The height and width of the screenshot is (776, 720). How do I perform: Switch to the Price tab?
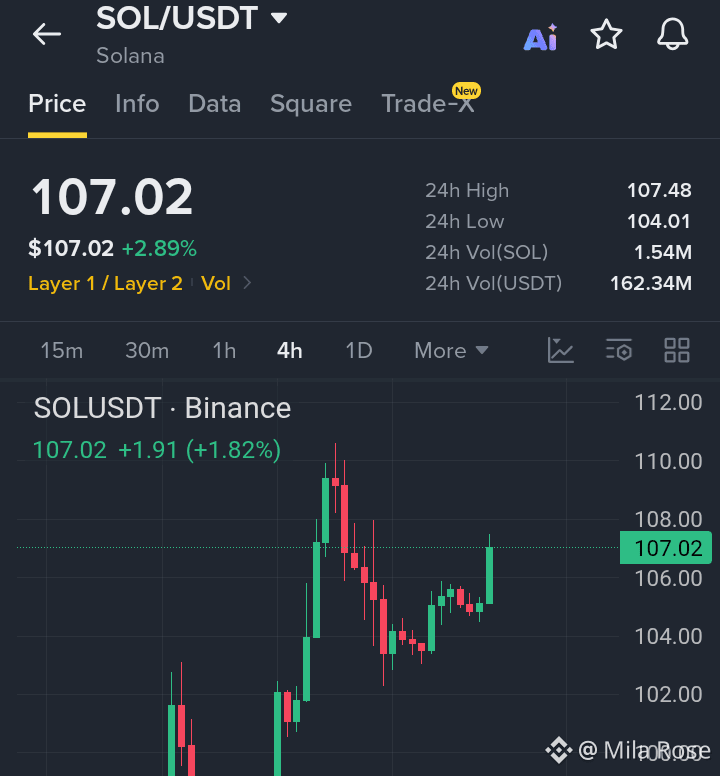click(57, 104)
